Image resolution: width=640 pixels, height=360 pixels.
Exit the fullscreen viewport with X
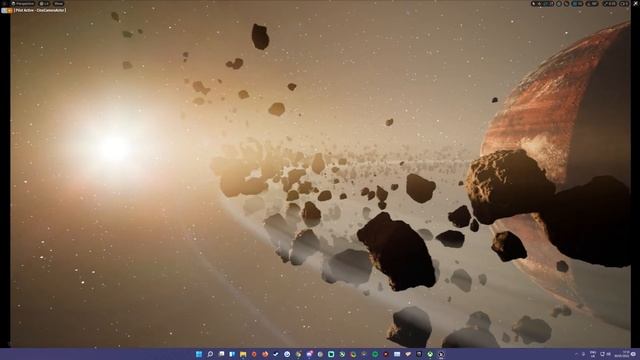click(636, 3)
